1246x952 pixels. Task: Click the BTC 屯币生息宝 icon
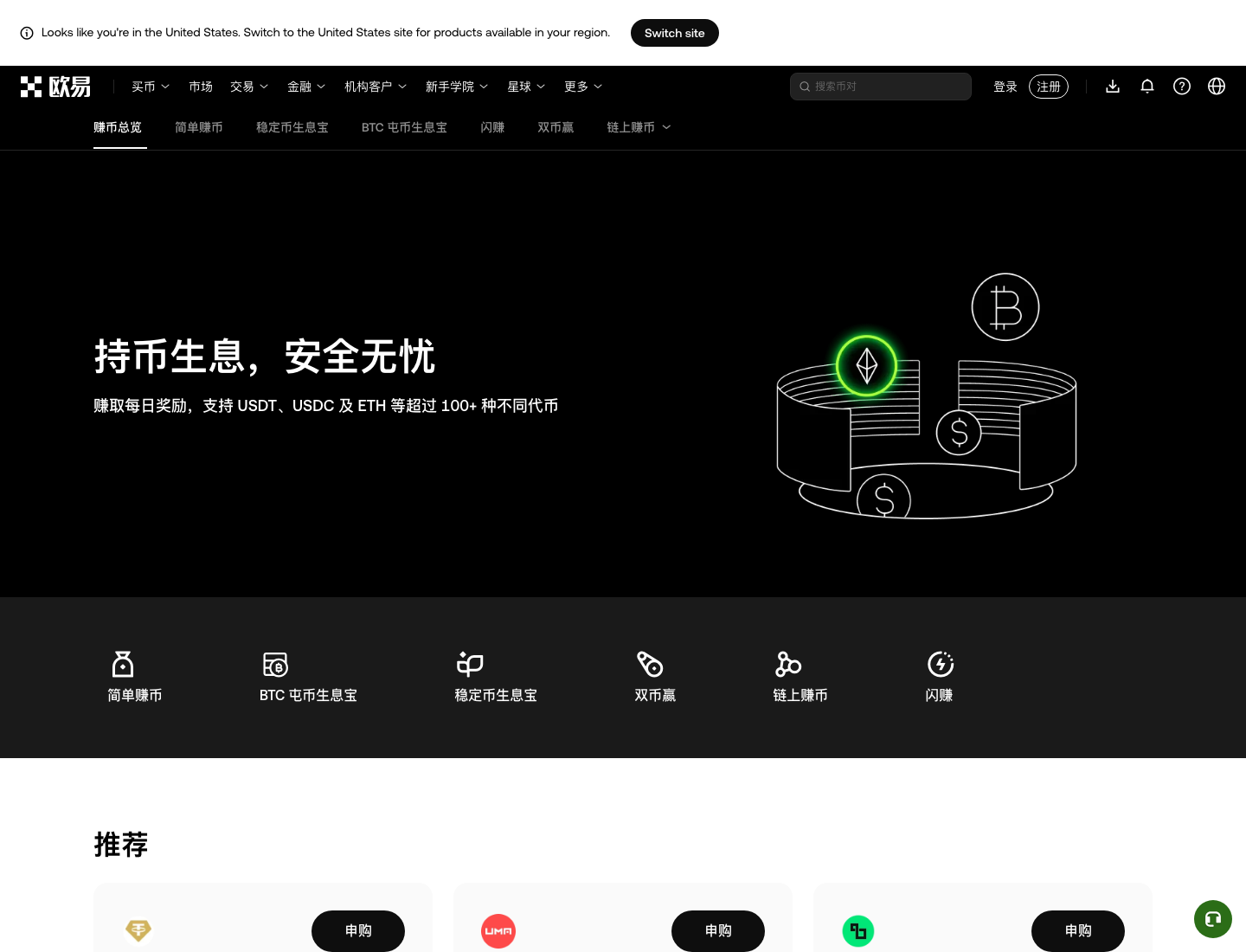pyautogui.click(x=275, y=664)
